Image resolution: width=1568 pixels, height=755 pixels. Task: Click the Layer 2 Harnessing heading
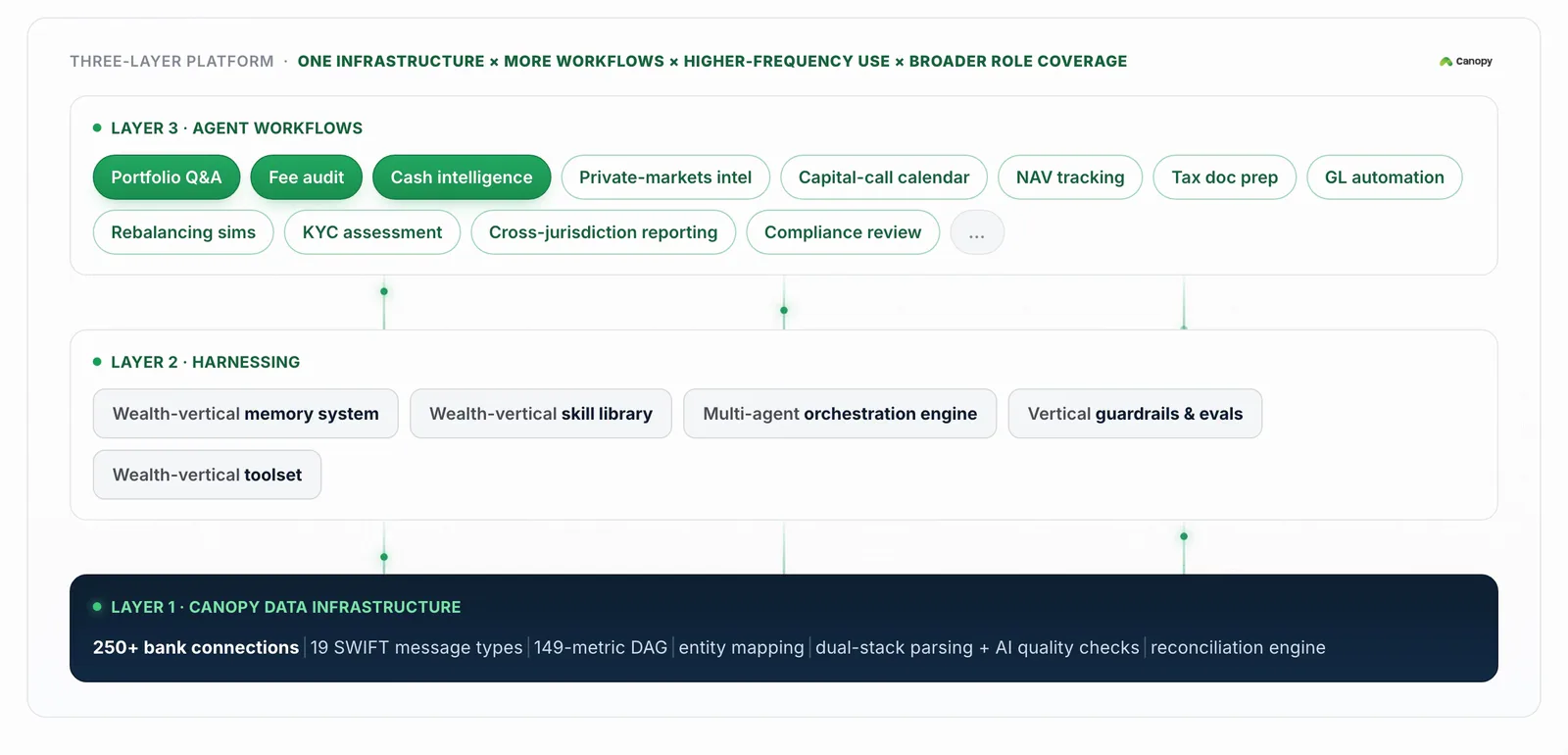click(205, 362)
